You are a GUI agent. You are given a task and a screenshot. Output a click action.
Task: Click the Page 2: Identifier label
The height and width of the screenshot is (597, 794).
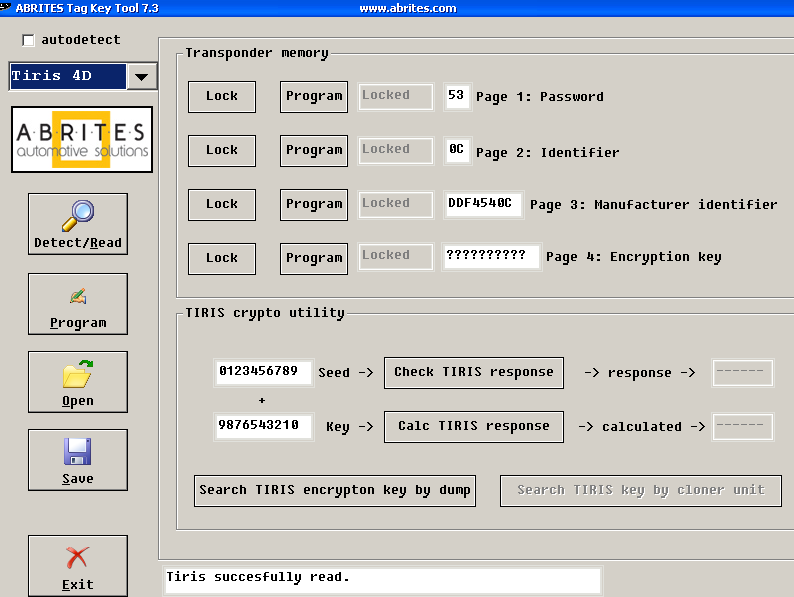pos(547,152)
